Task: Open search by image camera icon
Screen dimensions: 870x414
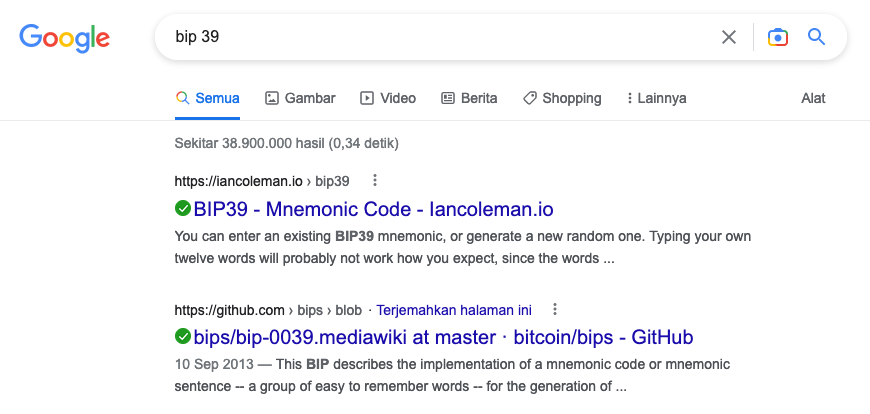Action: (778, 37)
